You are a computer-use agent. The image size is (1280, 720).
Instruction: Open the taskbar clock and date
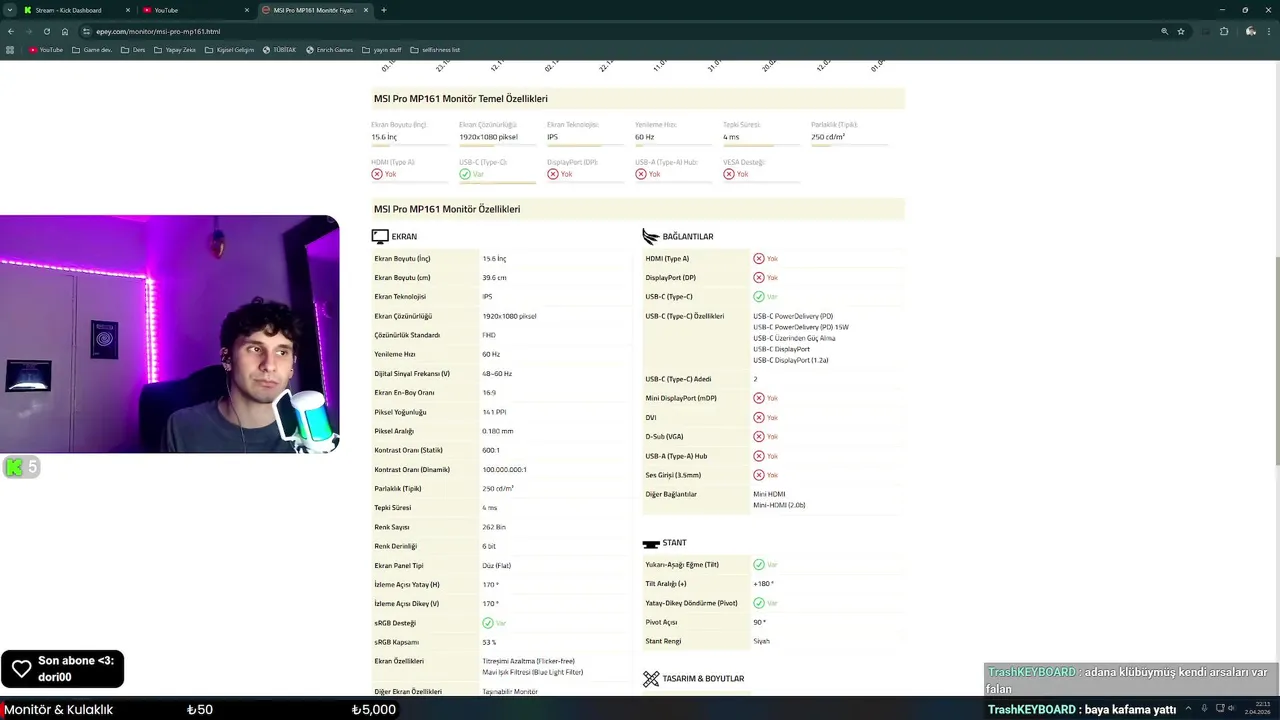[1258, 709]
